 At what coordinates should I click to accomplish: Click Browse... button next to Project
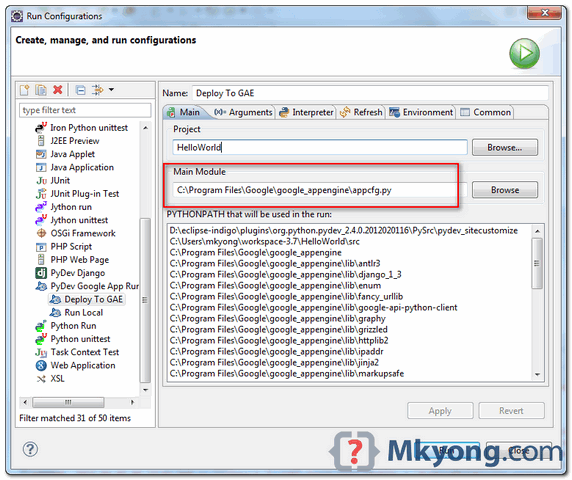(505, 147)
